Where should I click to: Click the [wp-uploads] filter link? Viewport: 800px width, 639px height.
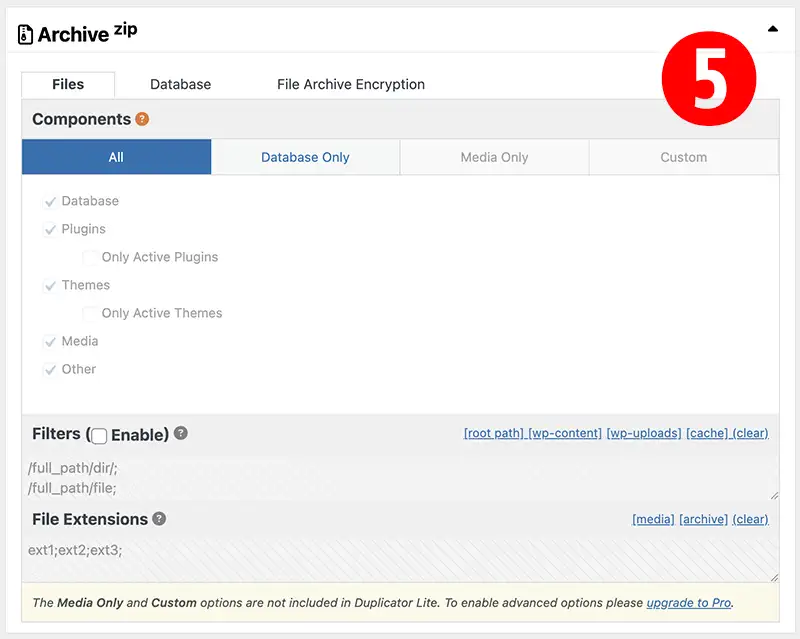(644, 433)
